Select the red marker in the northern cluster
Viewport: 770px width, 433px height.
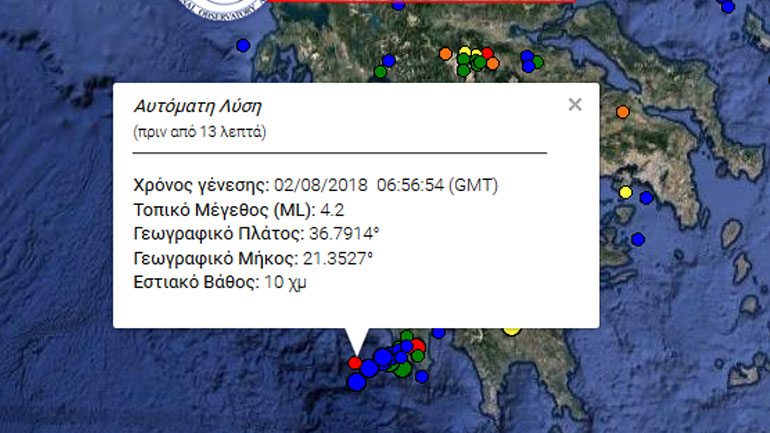(487, 53)
